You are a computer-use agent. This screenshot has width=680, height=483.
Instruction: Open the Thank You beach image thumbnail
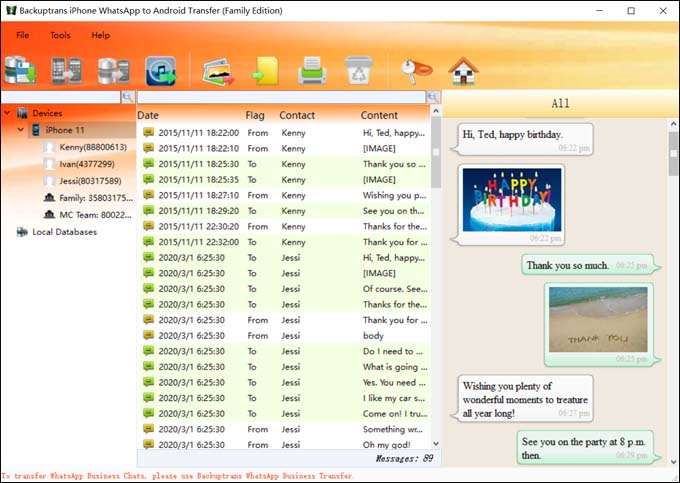point(598,319)
